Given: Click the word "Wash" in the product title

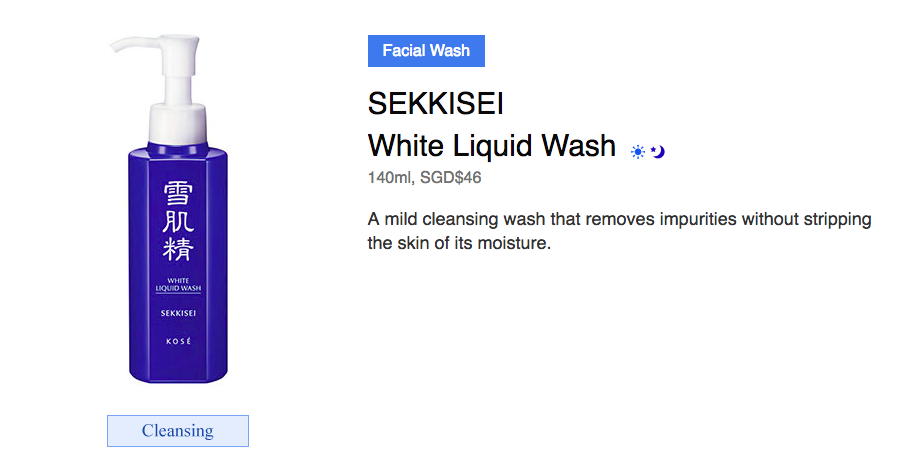Looking at the screenshot, I should pos(578,146).
